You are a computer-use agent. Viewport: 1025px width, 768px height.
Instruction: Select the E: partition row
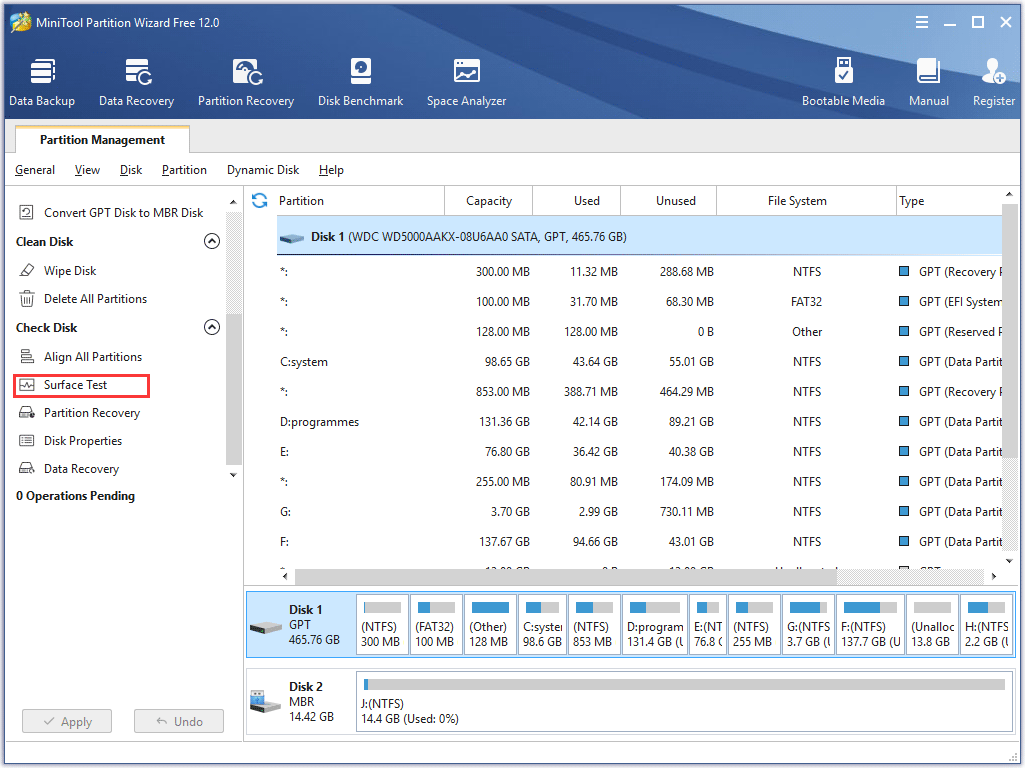pos(639,452)
